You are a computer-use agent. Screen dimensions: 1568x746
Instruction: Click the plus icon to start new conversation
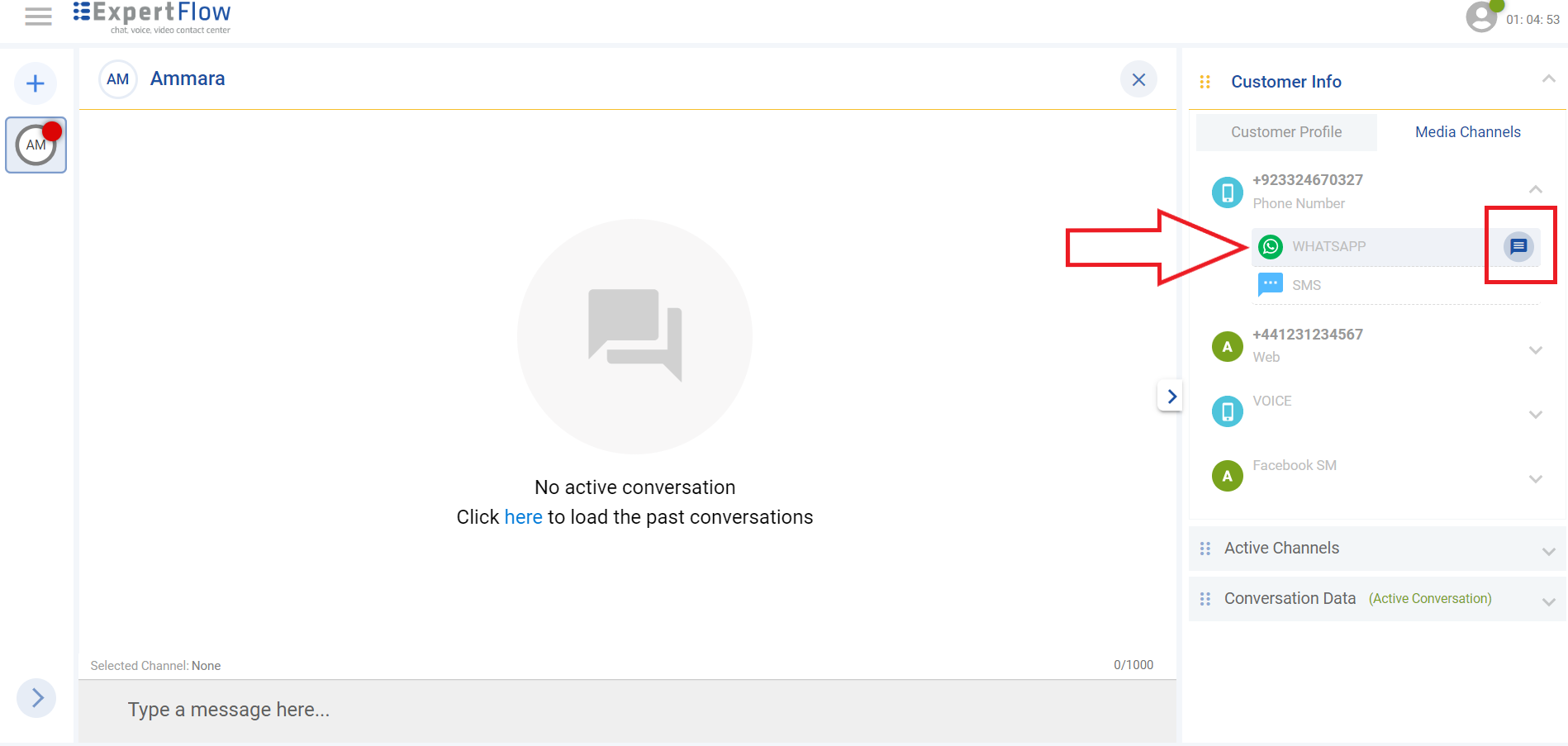36,83
